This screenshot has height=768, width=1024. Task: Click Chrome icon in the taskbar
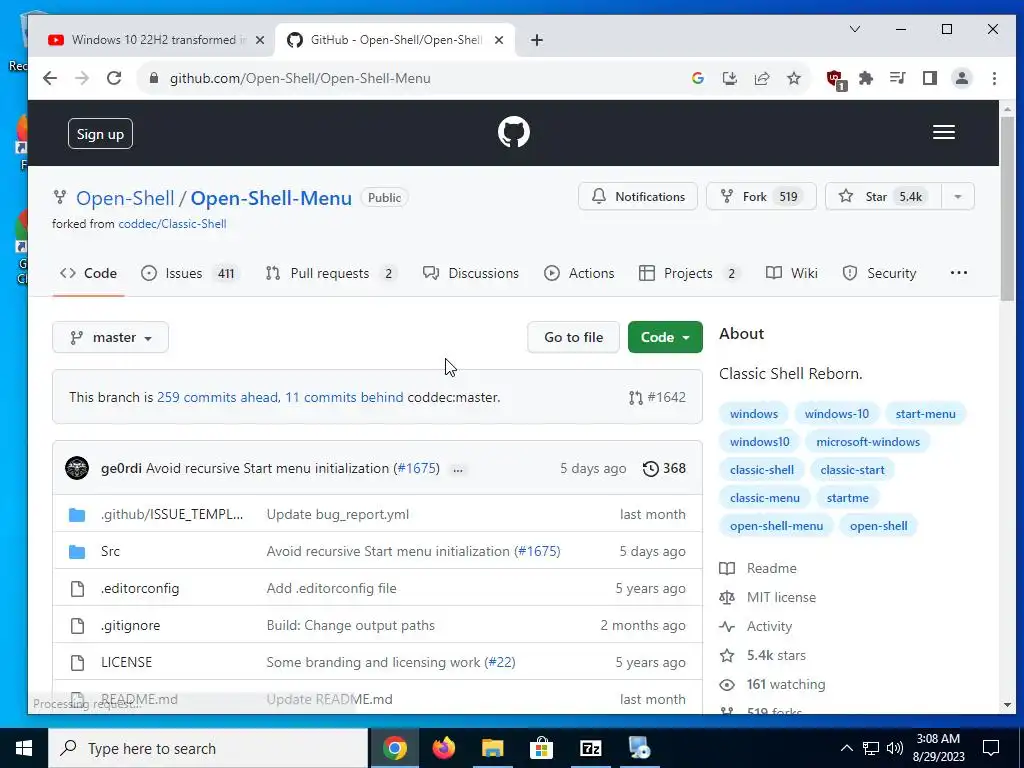pos(394,748)
